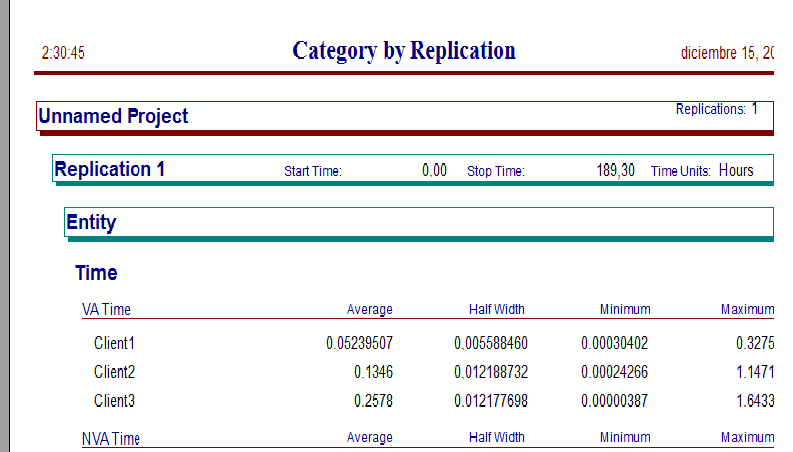Screen dimensions: 793x452
Task: Click the Half Width column header in VA Time
Action: click(x=497, y=309)
